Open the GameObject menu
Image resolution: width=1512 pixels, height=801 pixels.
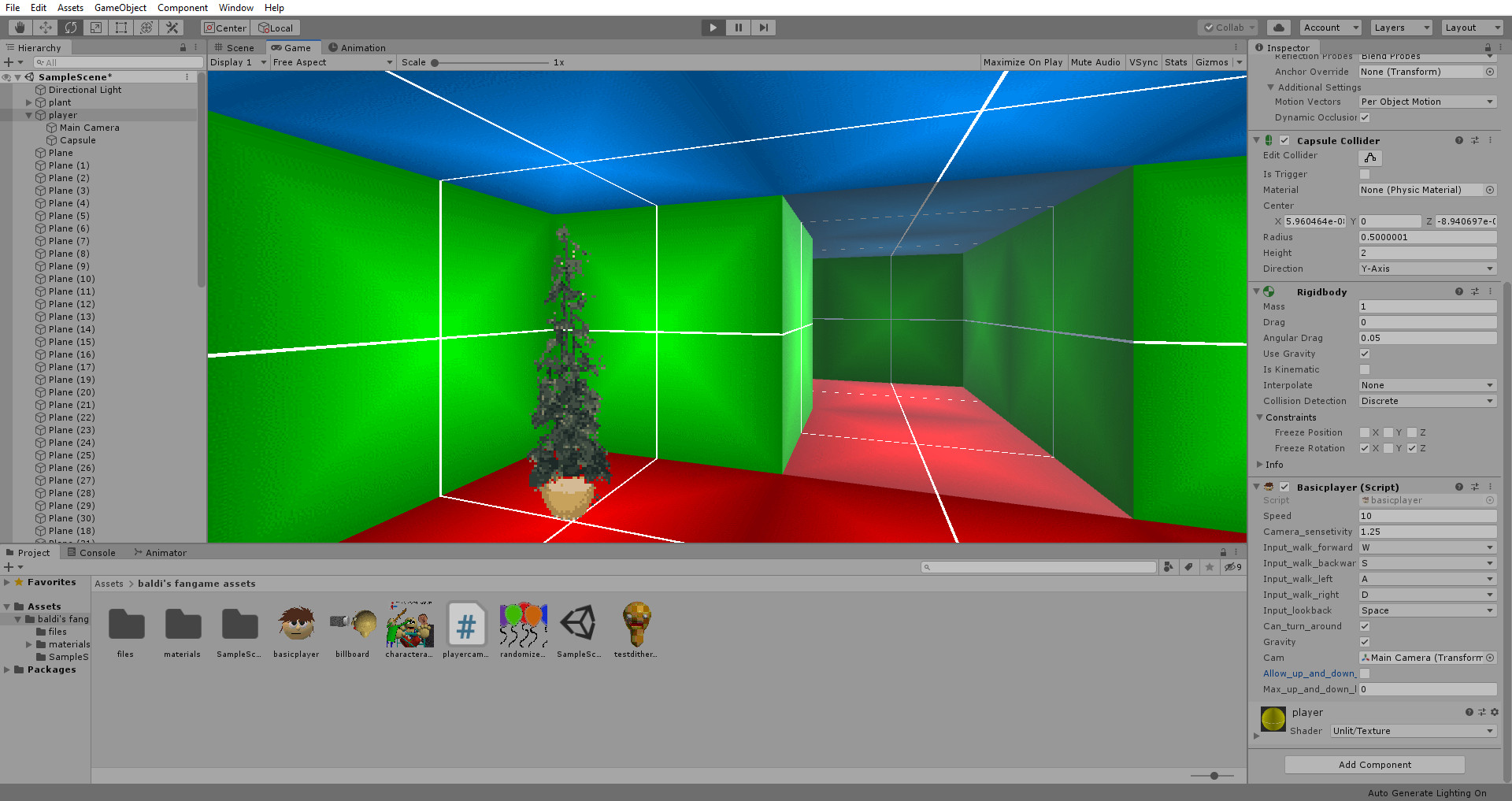[x=120, y=8]
